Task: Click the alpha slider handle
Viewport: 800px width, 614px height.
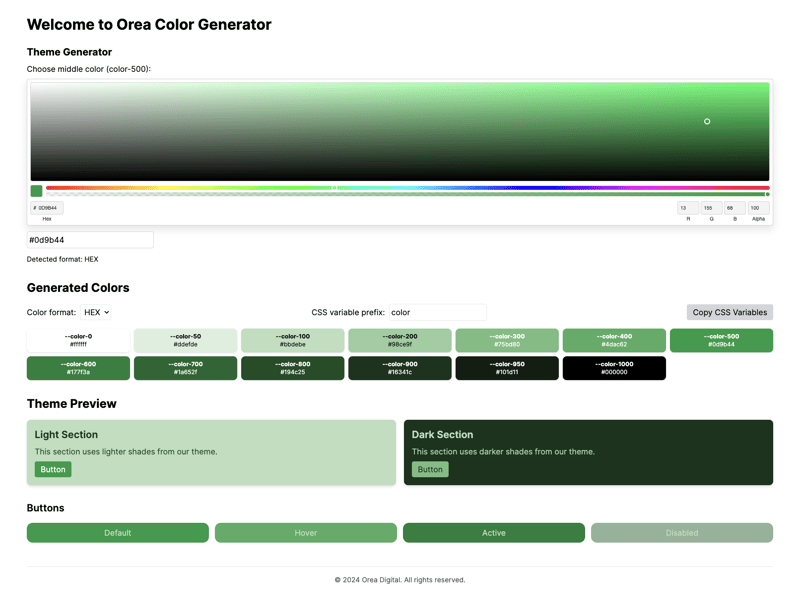Action: click(x=767, y=194)
